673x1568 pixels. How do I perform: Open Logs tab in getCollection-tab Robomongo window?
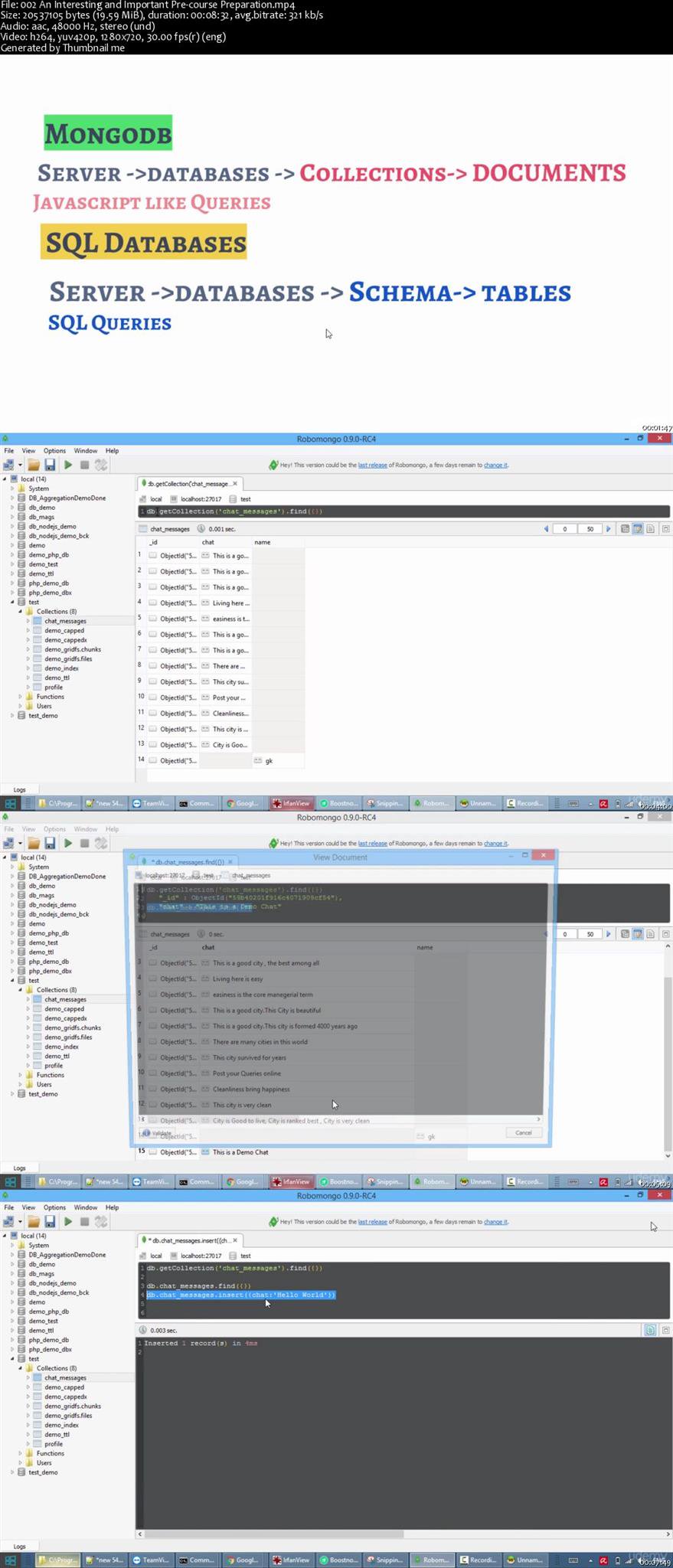[x=20, y=789]
